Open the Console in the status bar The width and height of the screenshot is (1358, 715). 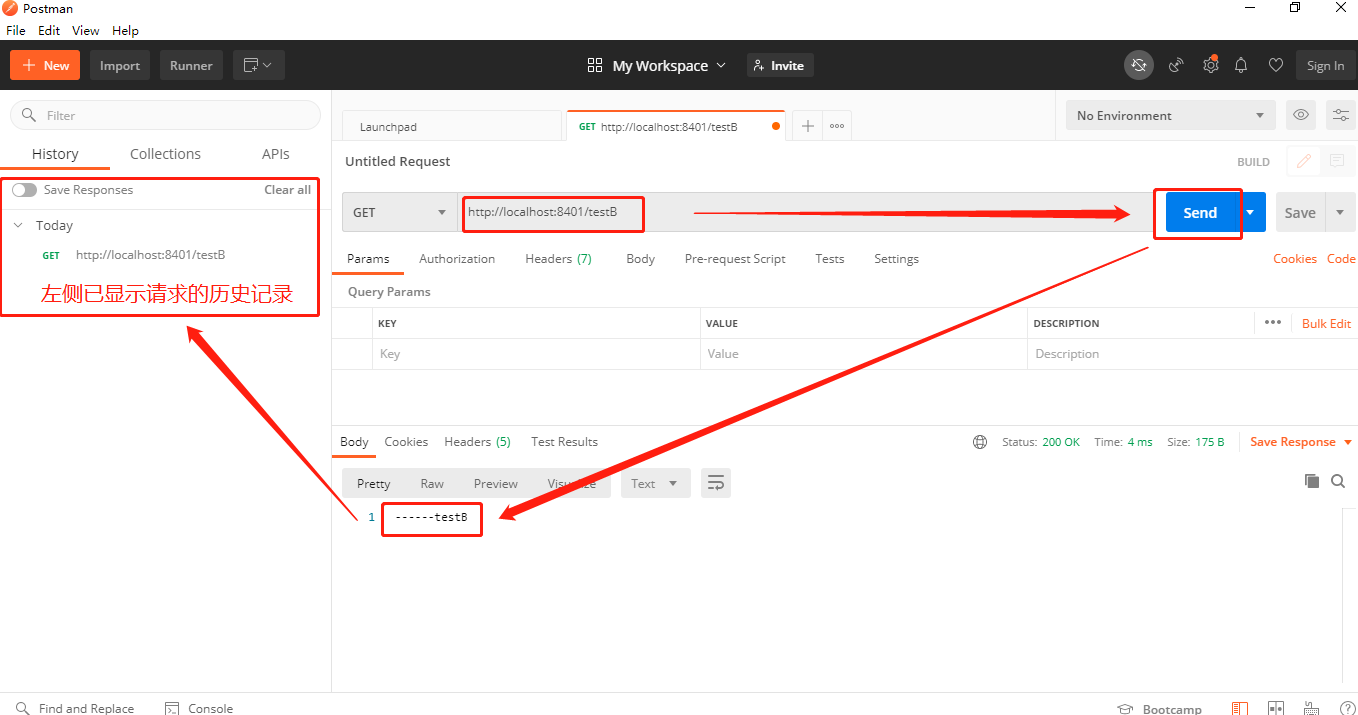(x=199, y=708)
